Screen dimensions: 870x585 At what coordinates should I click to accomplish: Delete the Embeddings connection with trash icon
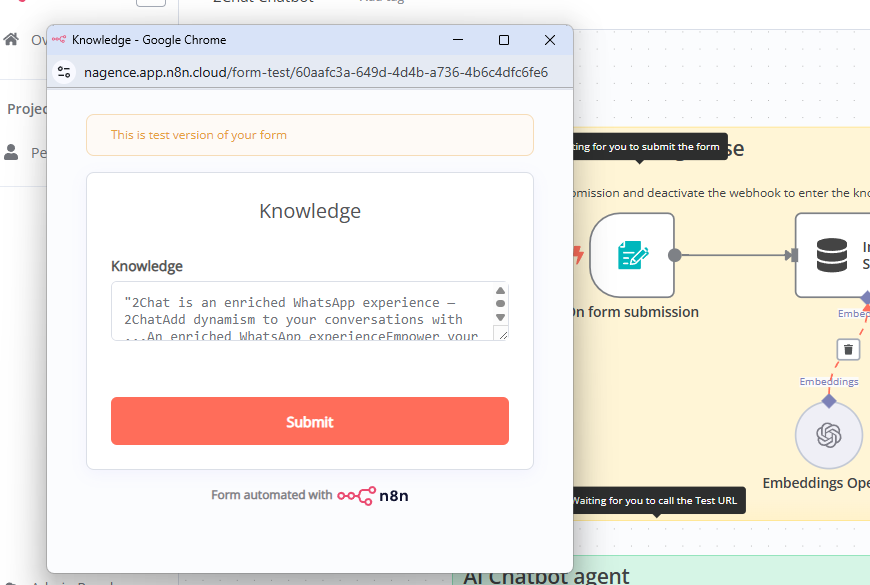tap(848, 349)
